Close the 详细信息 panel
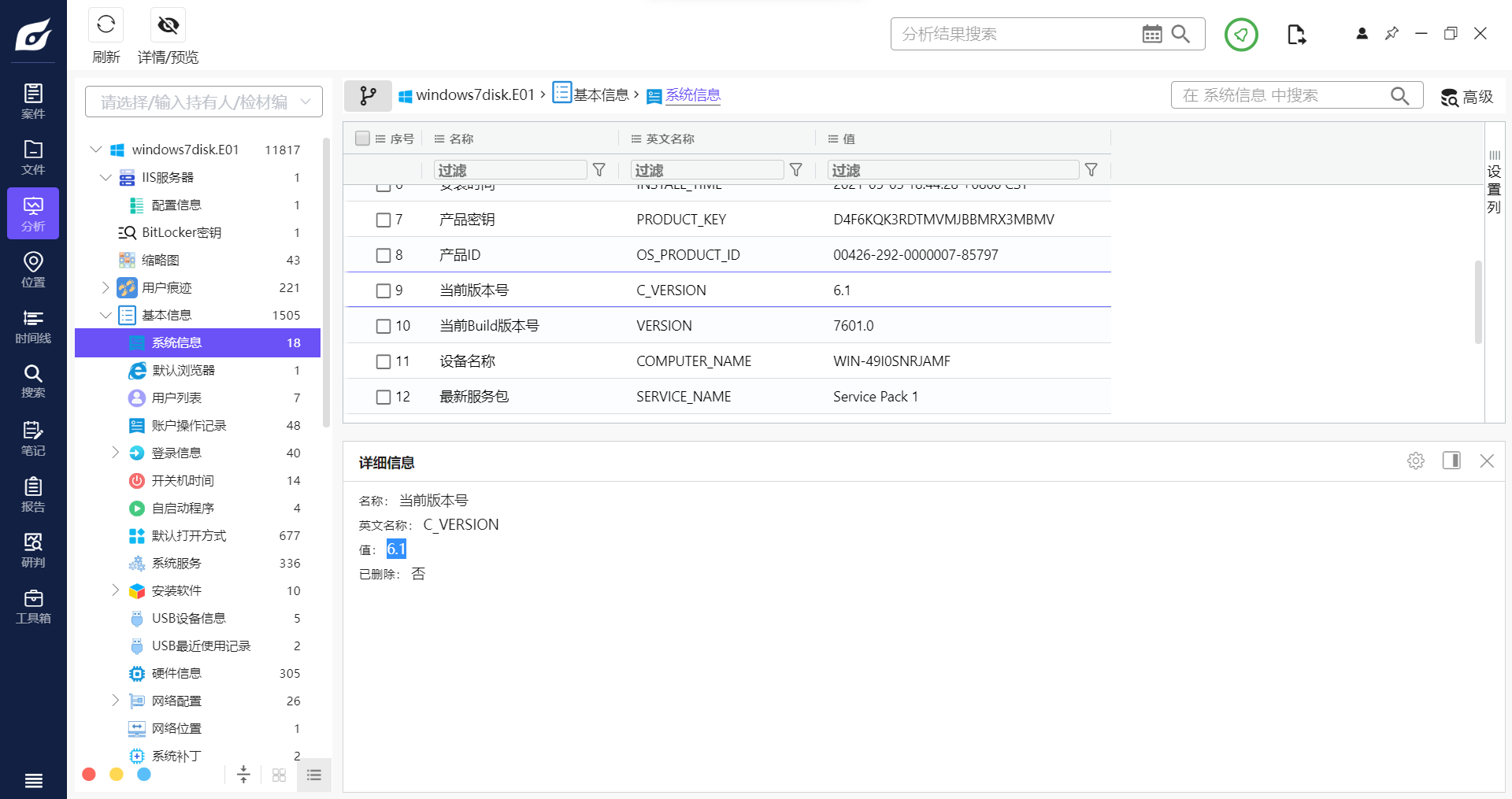 coord(1487,461)
